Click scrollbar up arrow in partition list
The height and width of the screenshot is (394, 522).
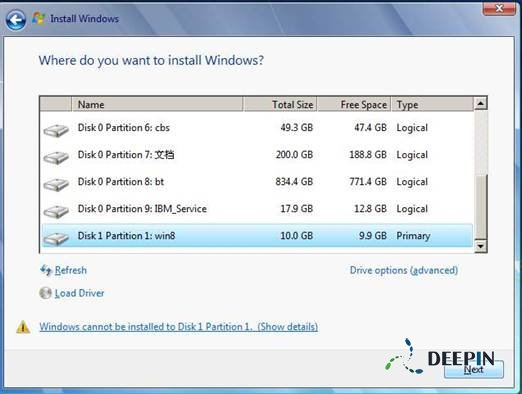(x=480, y=103)
